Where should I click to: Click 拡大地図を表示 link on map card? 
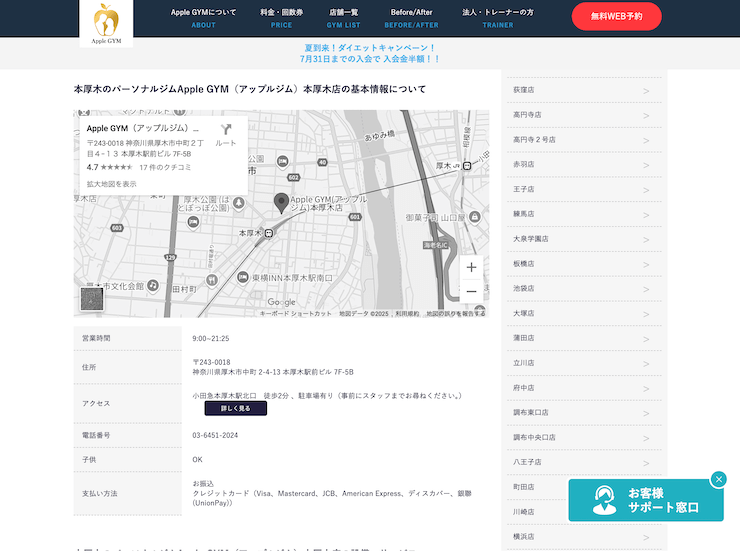111,184
